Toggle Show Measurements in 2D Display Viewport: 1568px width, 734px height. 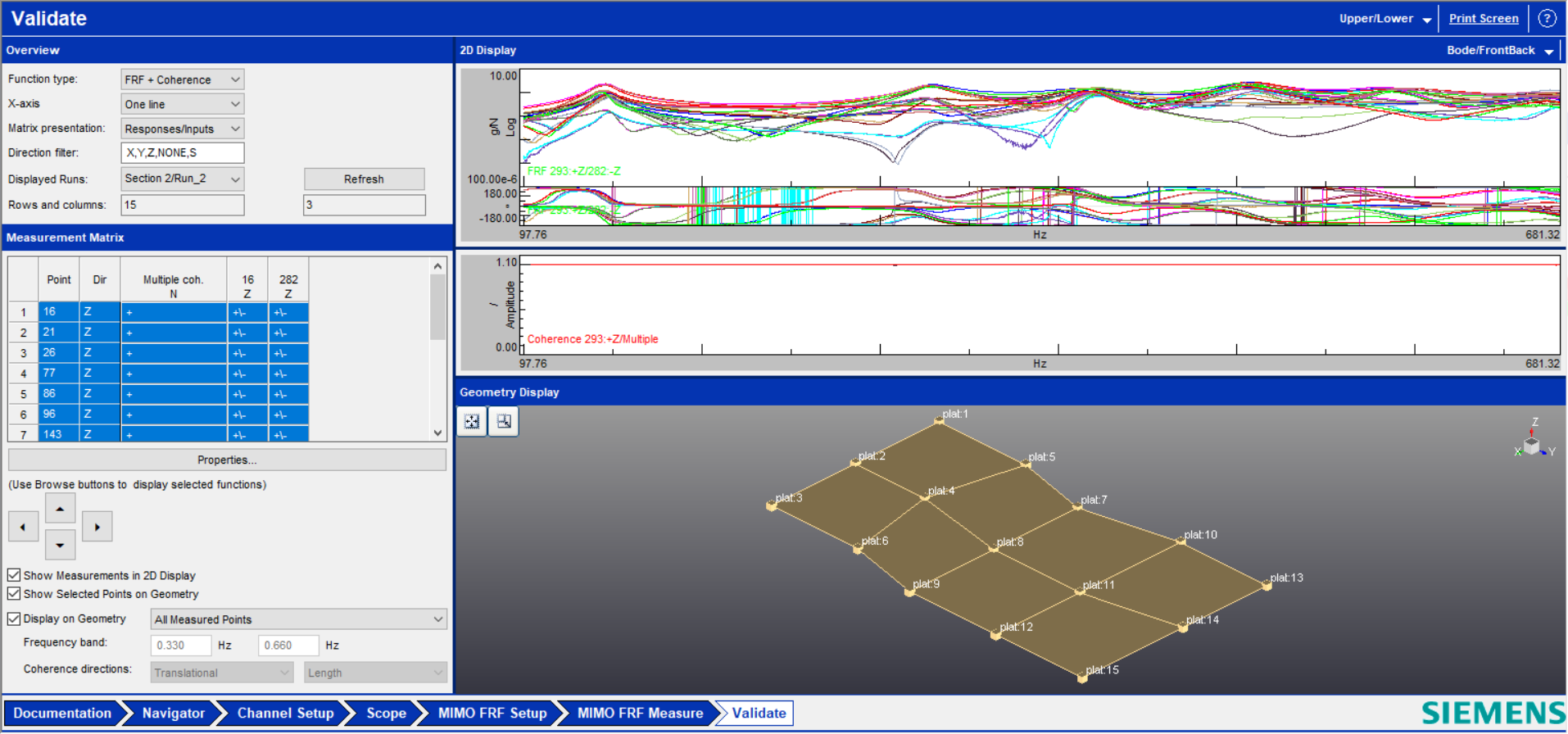(14, 575)
